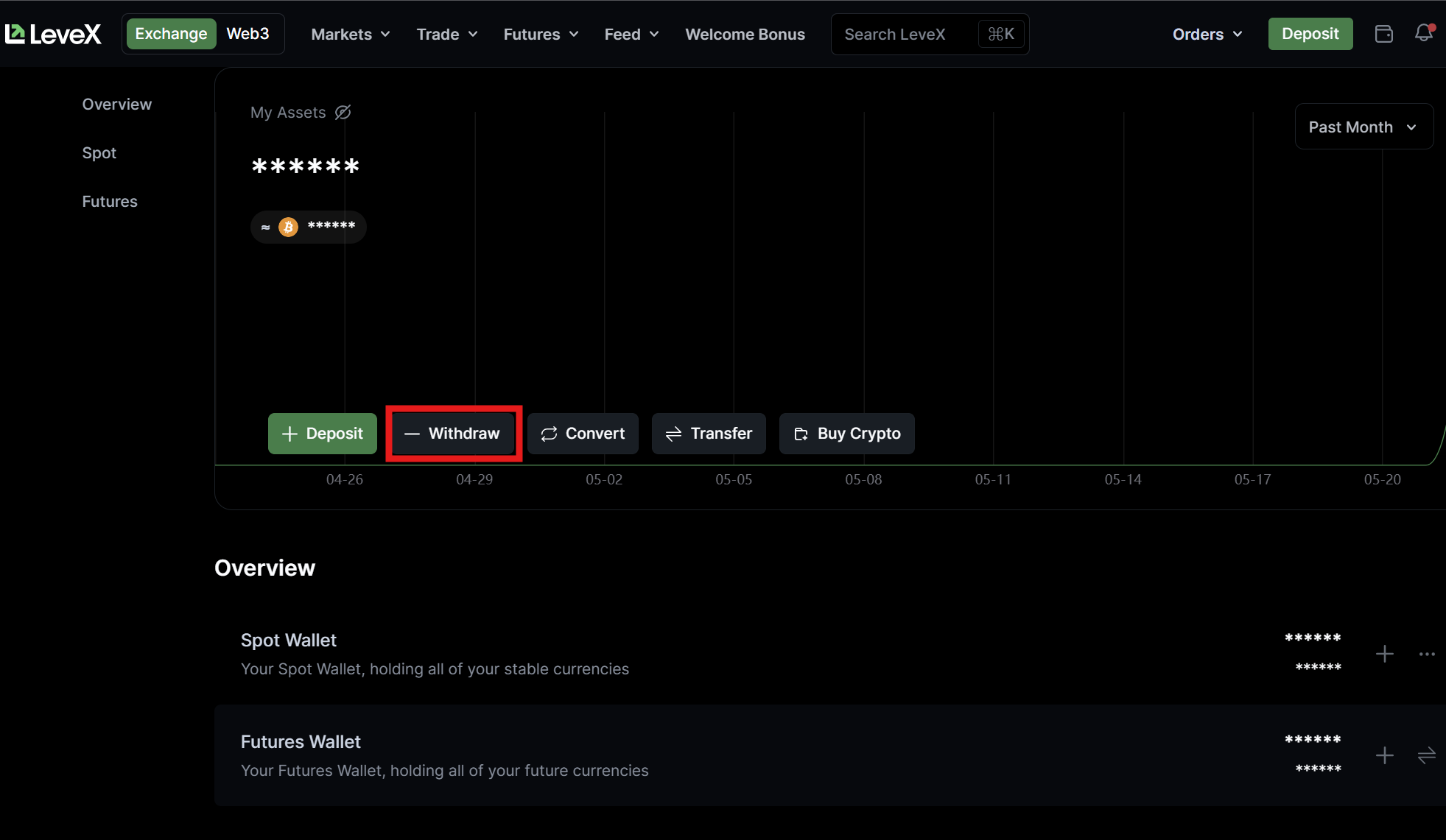Viewport: 1446px width, 840px height.
Task: Open the notifications bell
Action: 1424,33
